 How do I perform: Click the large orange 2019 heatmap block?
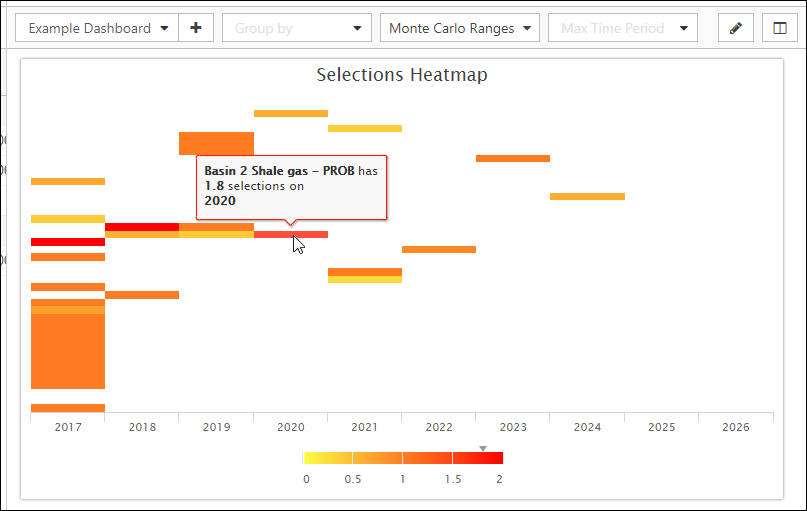216,144
